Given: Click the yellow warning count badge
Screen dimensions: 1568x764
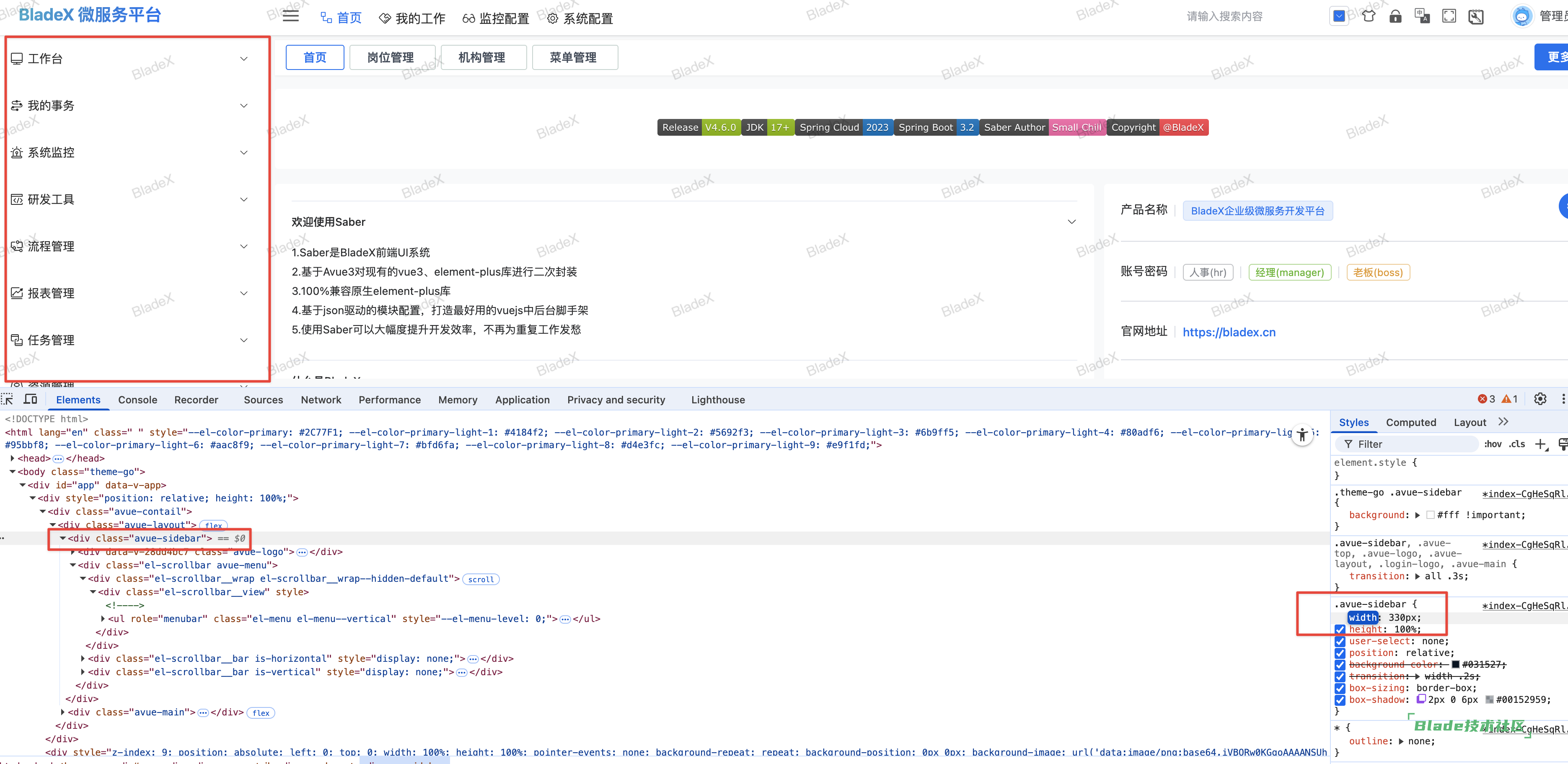Looking at the screenshot, I should click(1510, 399).
